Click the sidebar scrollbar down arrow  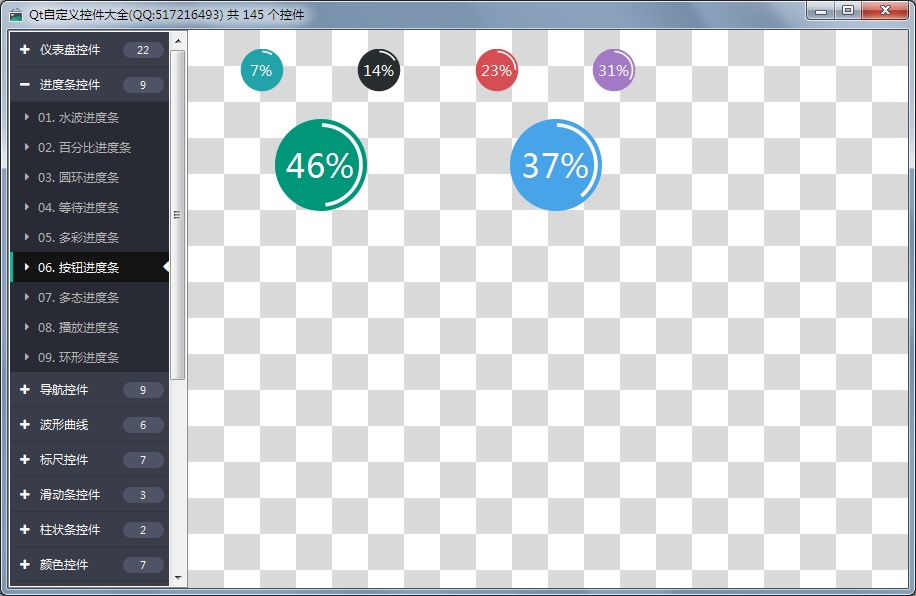pyautogui.click(x=178, y=577)
